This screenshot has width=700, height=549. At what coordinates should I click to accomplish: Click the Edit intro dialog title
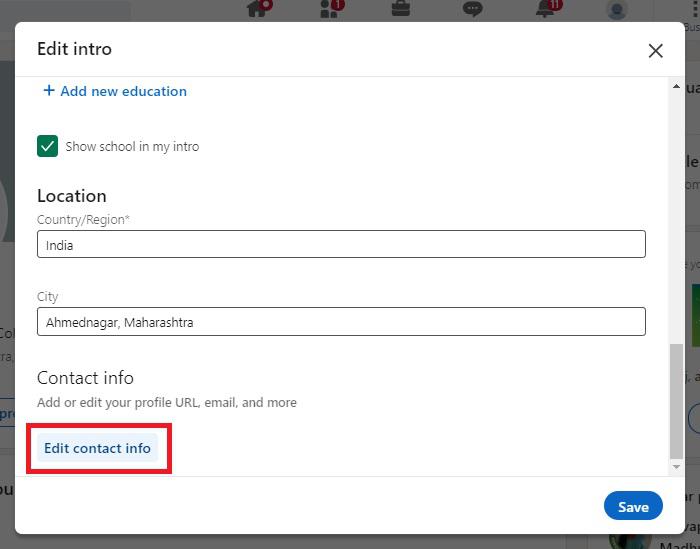(x=74, y=49)
